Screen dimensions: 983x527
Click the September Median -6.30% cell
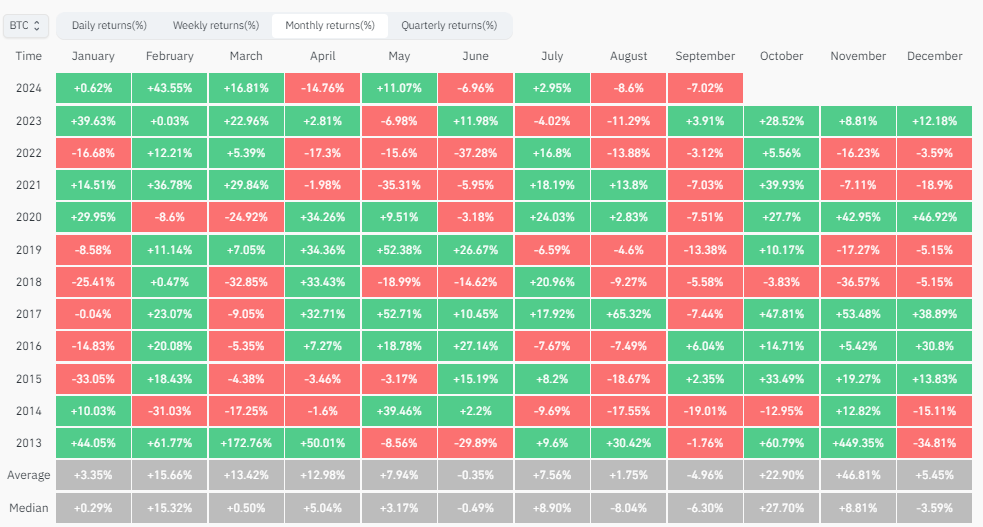point(705,506)
